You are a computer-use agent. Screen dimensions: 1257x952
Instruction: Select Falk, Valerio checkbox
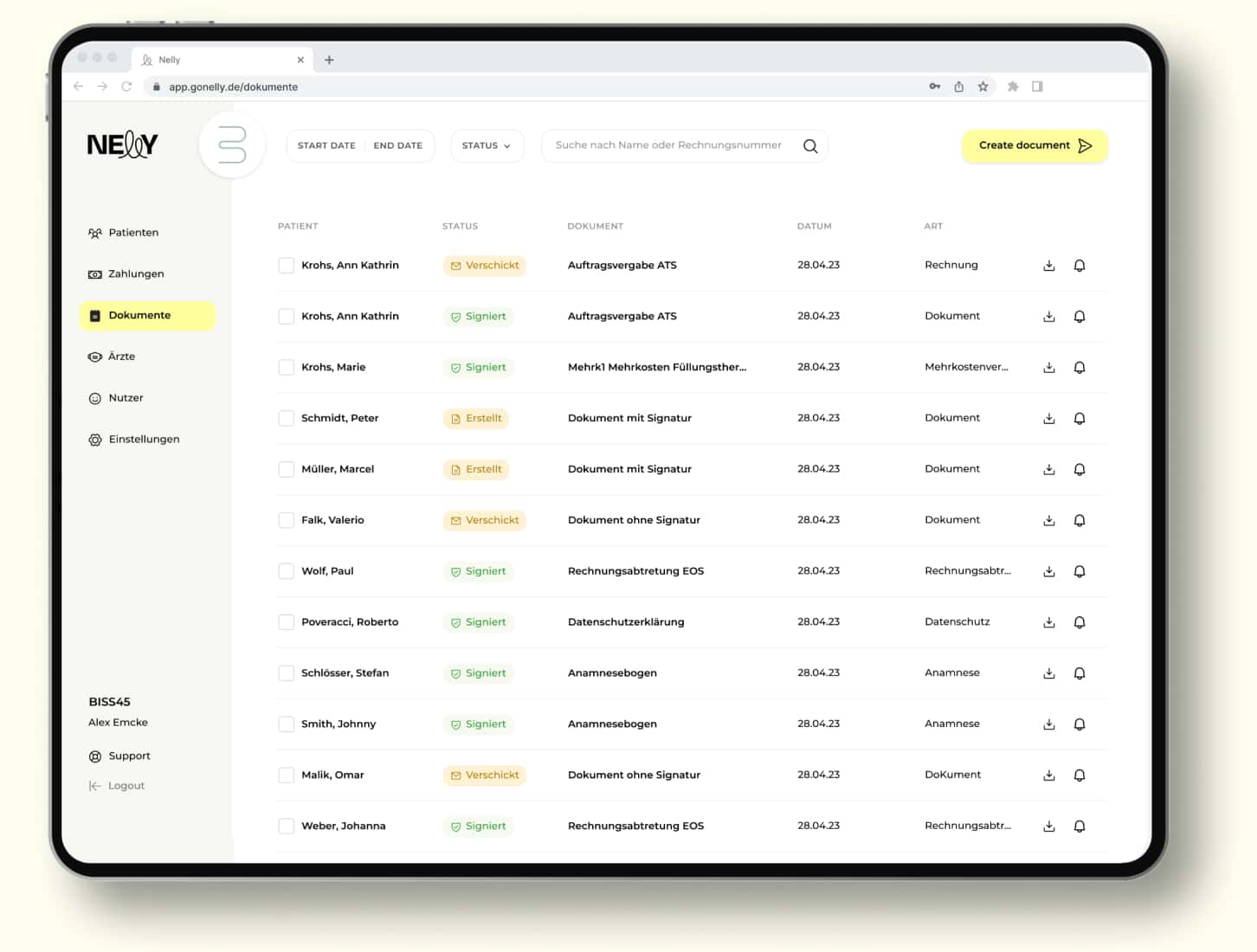[x=286, y=521]
